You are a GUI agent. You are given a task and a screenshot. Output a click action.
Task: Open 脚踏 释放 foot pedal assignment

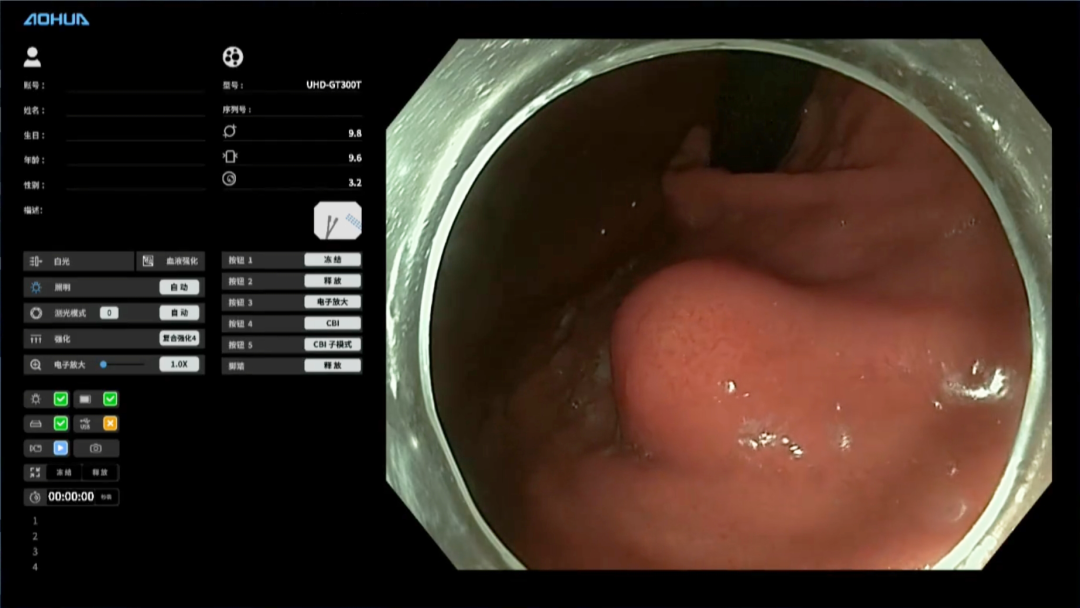tap(333, 366)
